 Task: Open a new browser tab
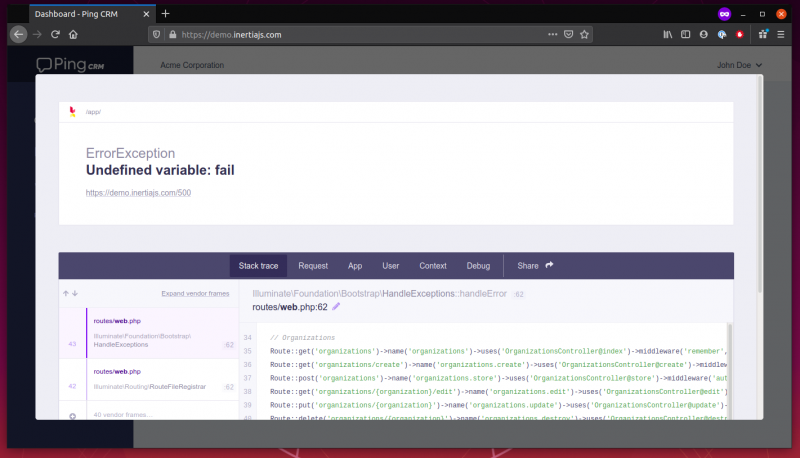(165, 14)
